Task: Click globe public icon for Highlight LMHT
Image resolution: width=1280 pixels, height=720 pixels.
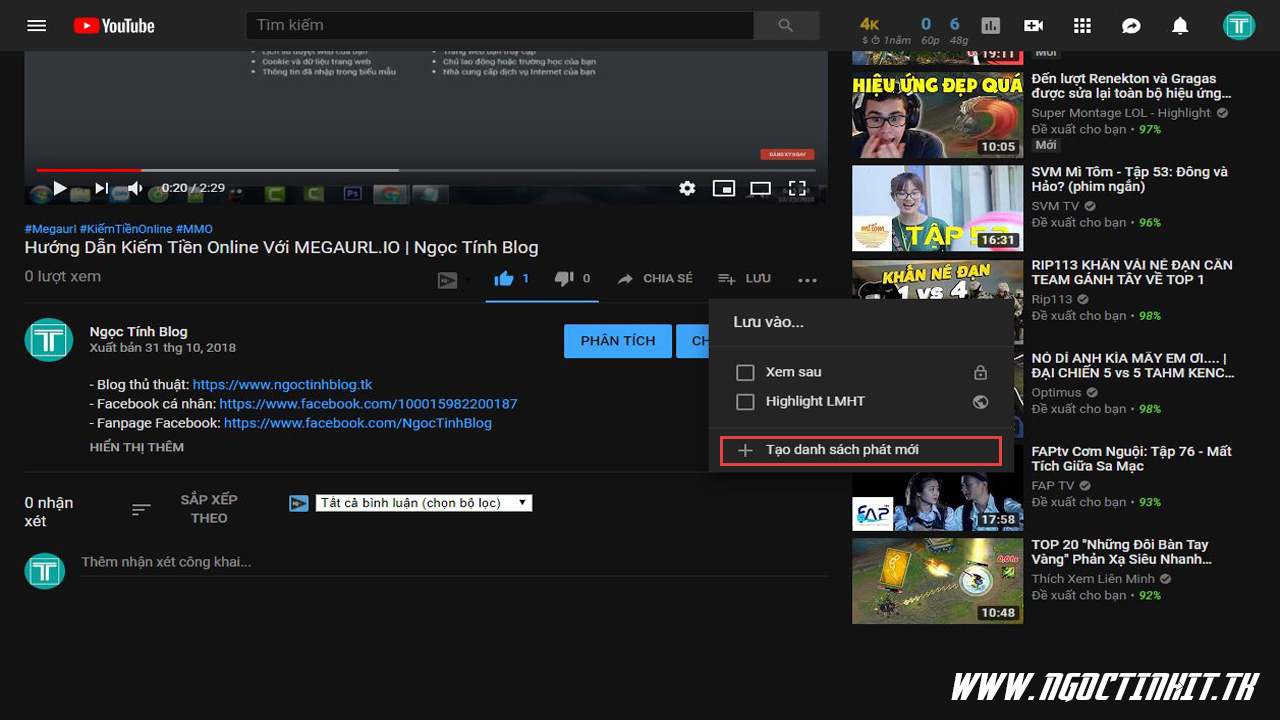Action: (980, 402)
